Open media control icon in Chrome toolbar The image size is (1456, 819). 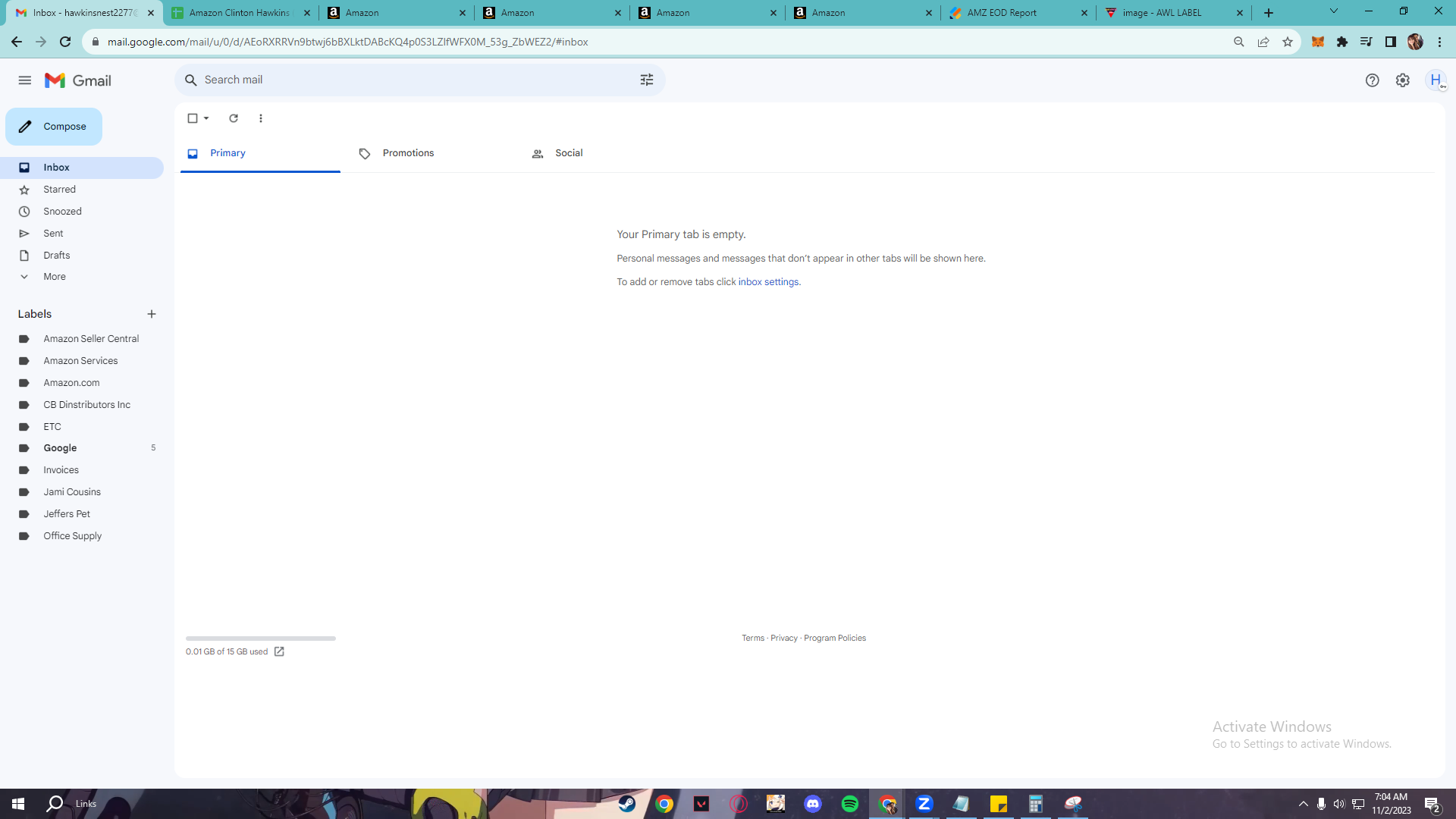coord(1367,42)
